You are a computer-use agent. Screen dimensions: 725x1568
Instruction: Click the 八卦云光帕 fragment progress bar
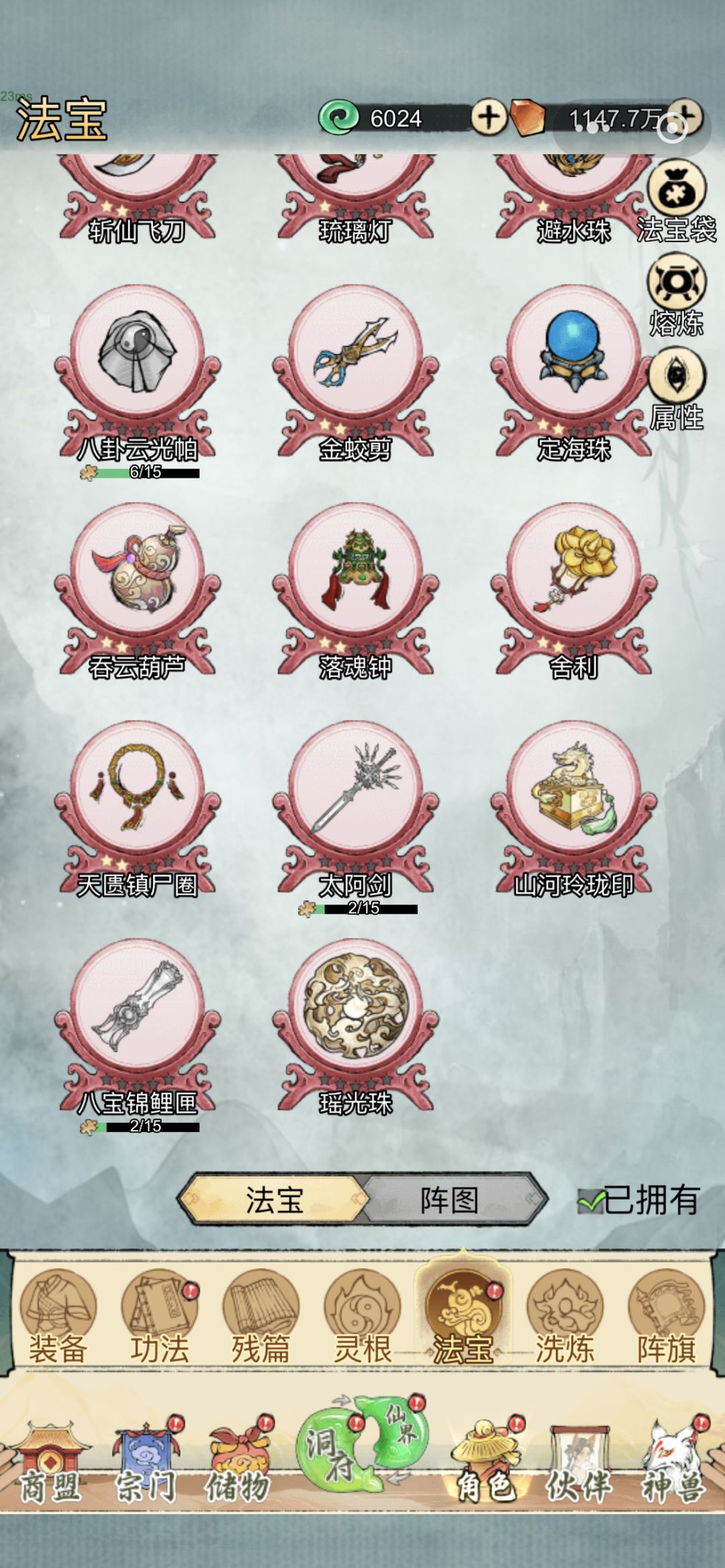[x=140, y=472]
